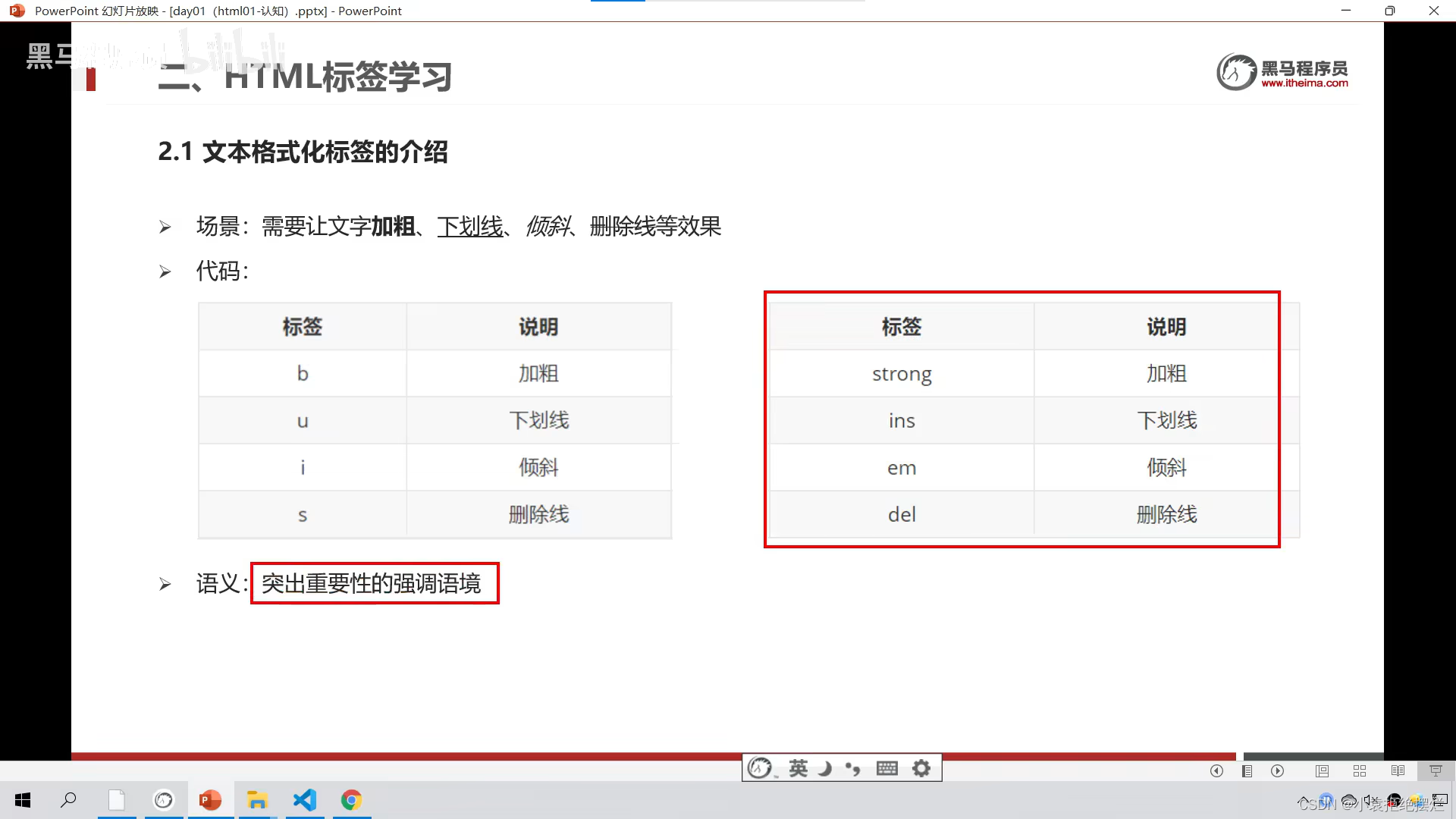Screen dimensions: 1456x819
Task: Open the round recorder taskbar app
Action: tap(164, 800)
